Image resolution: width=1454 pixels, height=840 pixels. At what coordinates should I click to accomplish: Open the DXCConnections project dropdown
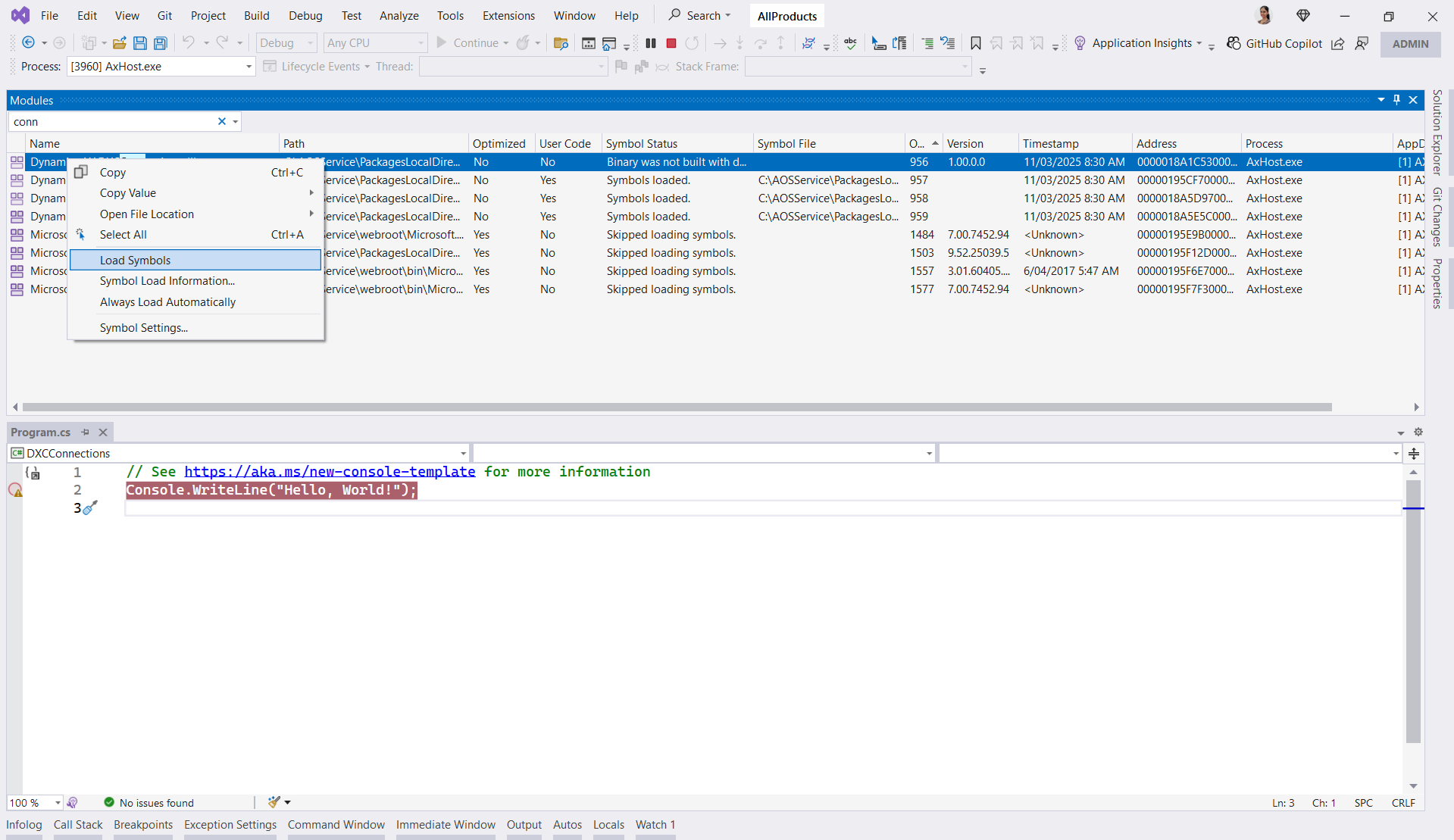pyautogui.click(x=239, y=454)
